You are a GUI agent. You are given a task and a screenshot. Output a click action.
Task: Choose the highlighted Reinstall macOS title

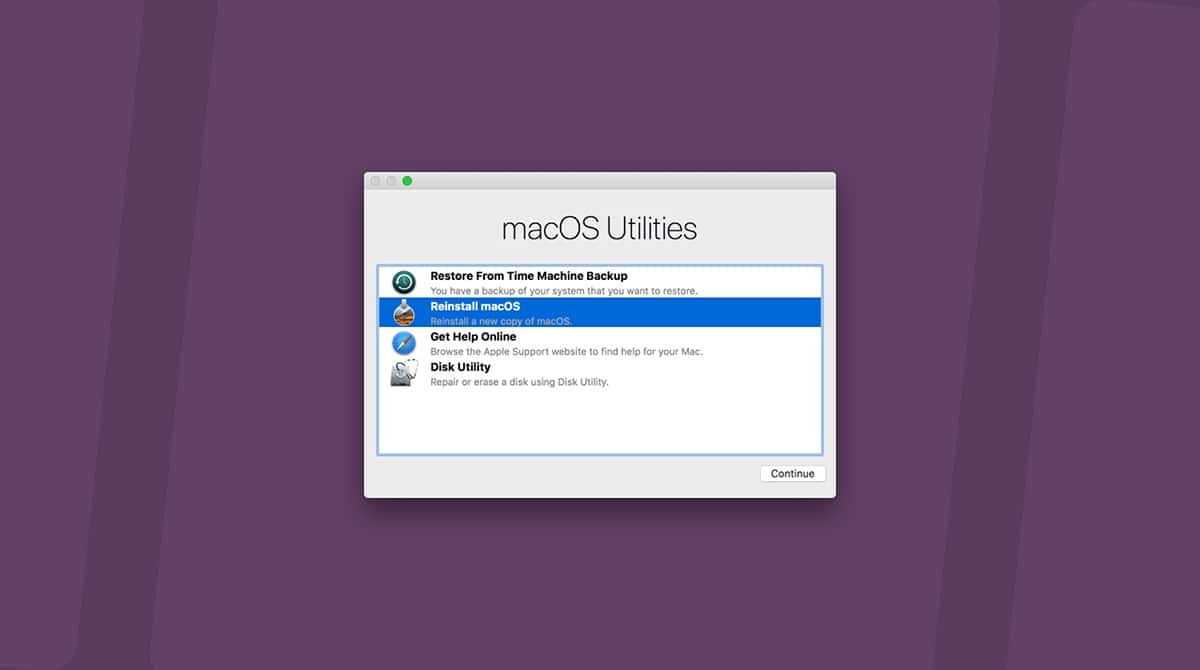coord(475,306)
